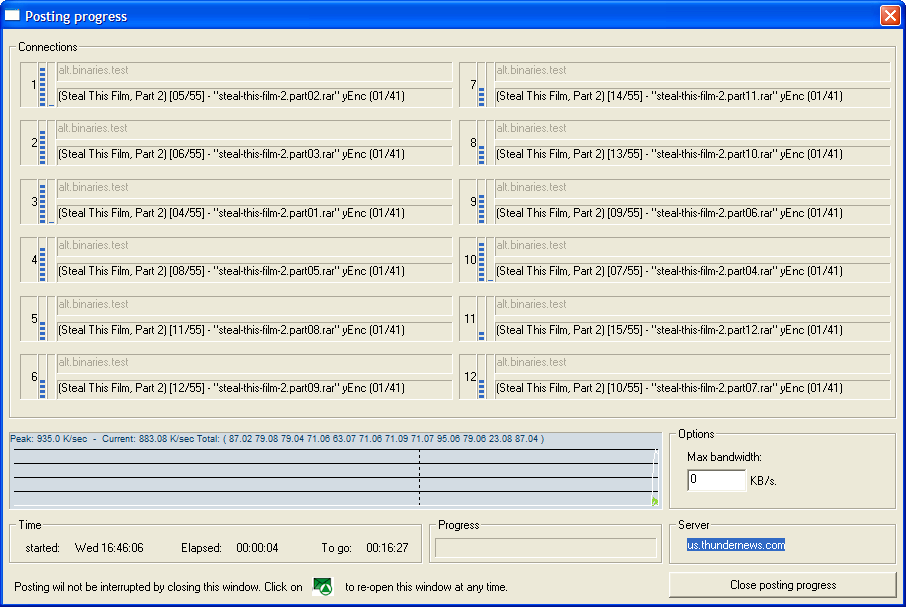Select the us.thundernews.com server text
This screenshot has width=906, height=607.
coord(736,545)
